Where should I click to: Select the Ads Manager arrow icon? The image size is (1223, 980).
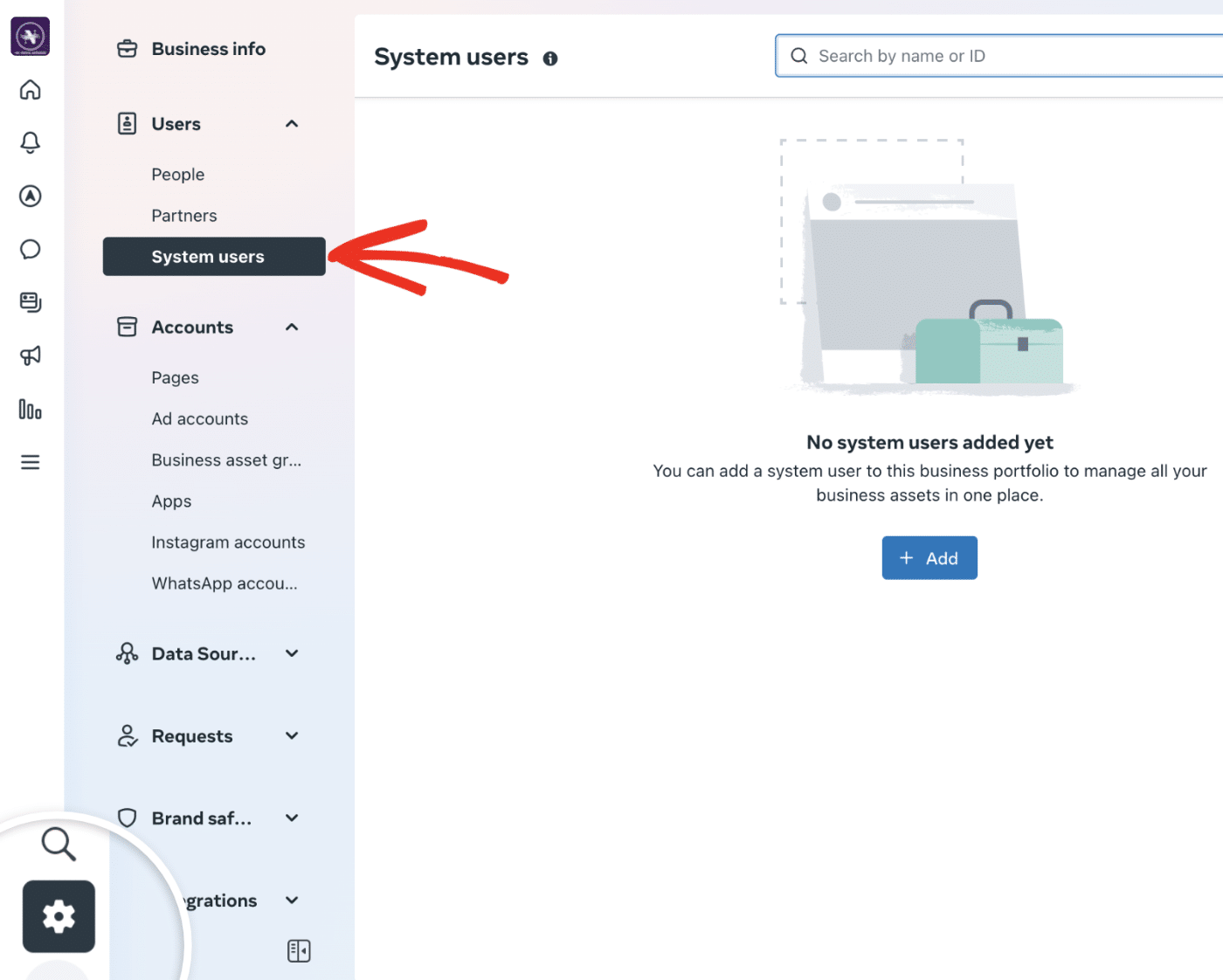click(30, 196)
